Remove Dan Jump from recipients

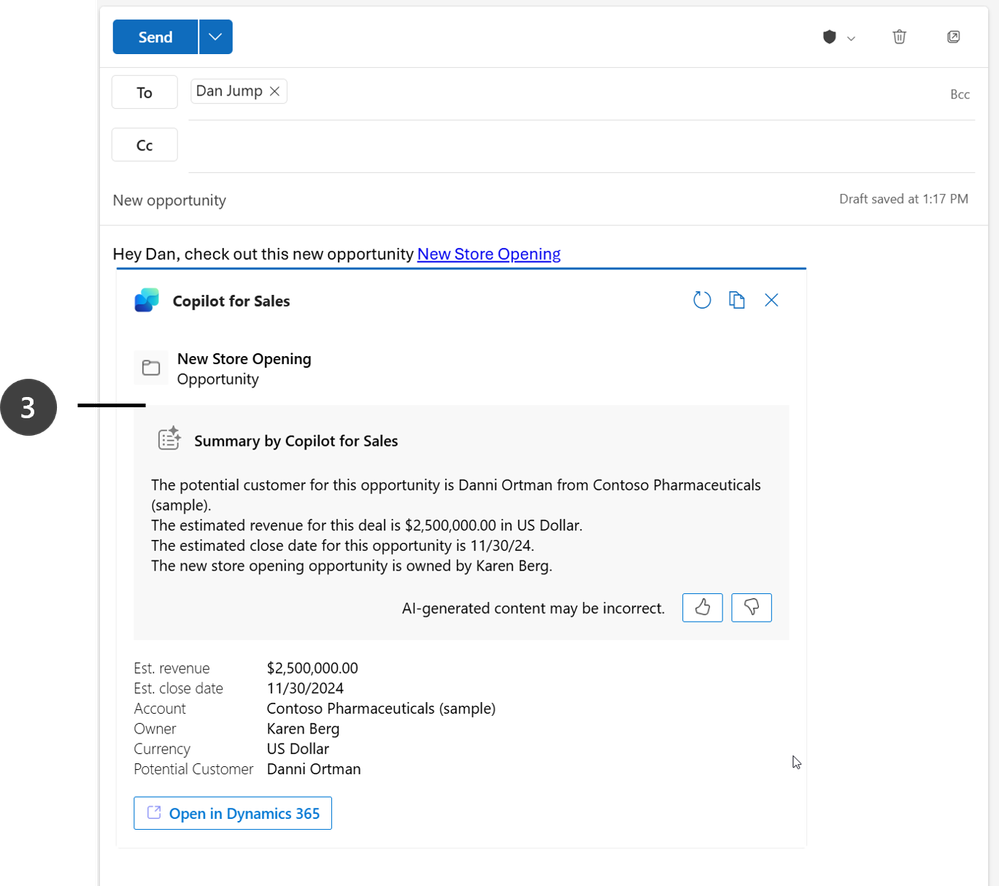click(275, 91)
